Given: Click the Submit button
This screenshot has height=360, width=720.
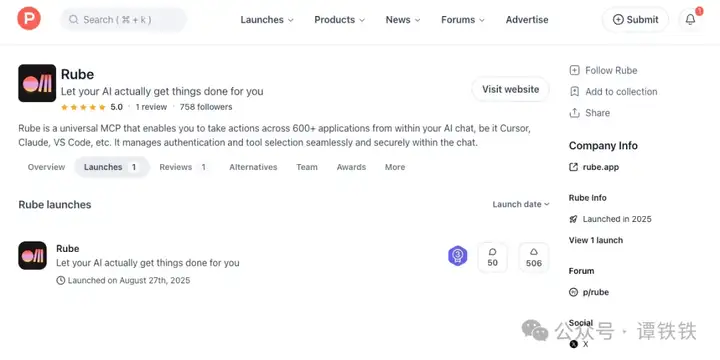Looking at the screenshot, I should point(636,20).
